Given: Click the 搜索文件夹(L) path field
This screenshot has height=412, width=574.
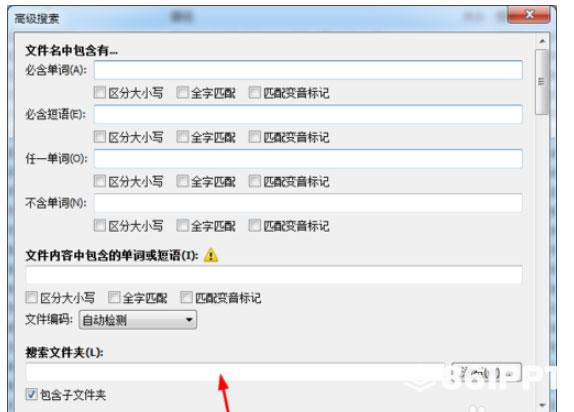Looking at the screenshot, I should pyautogui.click(x=235, y=372).
